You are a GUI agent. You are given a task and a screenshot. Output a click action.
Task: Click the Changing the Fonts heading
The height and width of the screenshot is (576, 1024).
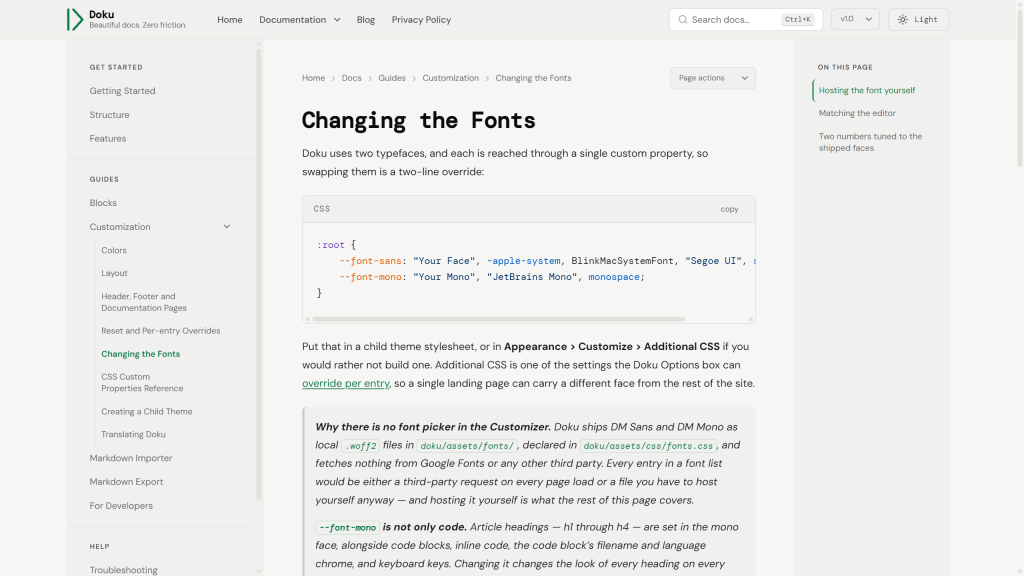click(x=419, y=120)
